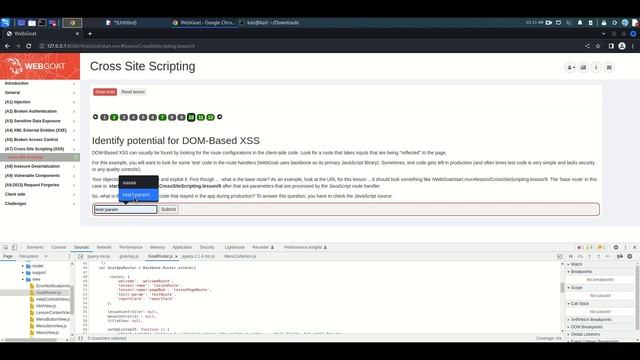Jump to lesson page 1
The height and width of the screenshot is (360, 640).
coord(104,118)
